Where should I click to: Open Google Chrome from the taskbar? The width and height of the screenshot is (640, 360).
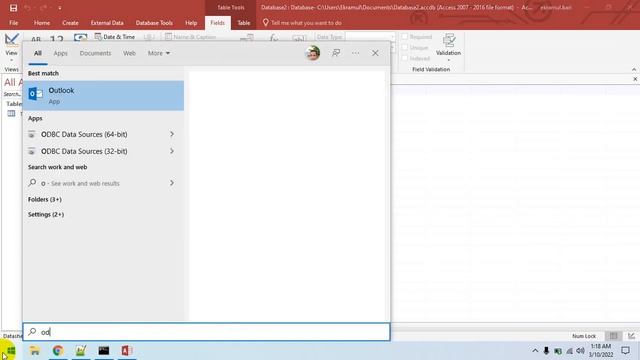click(58, 351)
